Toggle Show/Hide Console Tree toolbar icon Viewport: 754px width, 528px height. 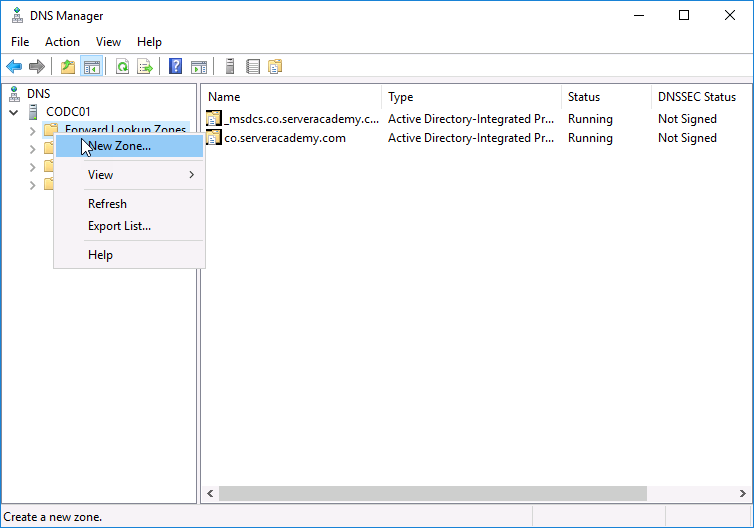coord(92,67)
